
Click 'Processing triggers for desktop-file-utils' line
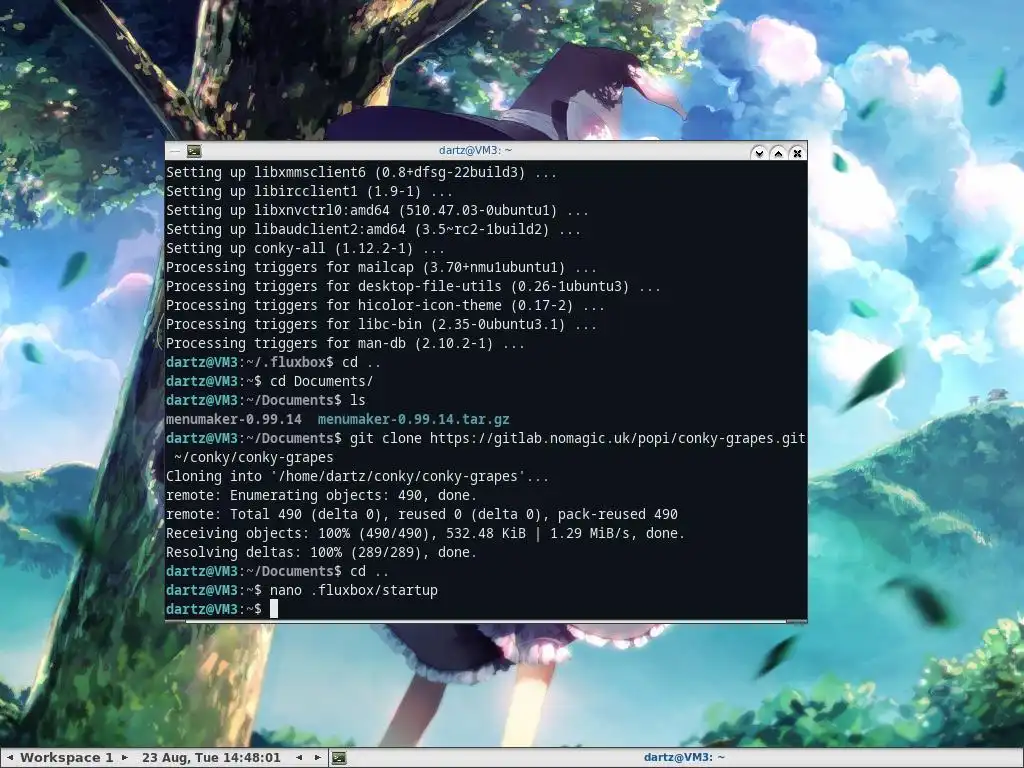pyautogui.click(x=413, y=287)
